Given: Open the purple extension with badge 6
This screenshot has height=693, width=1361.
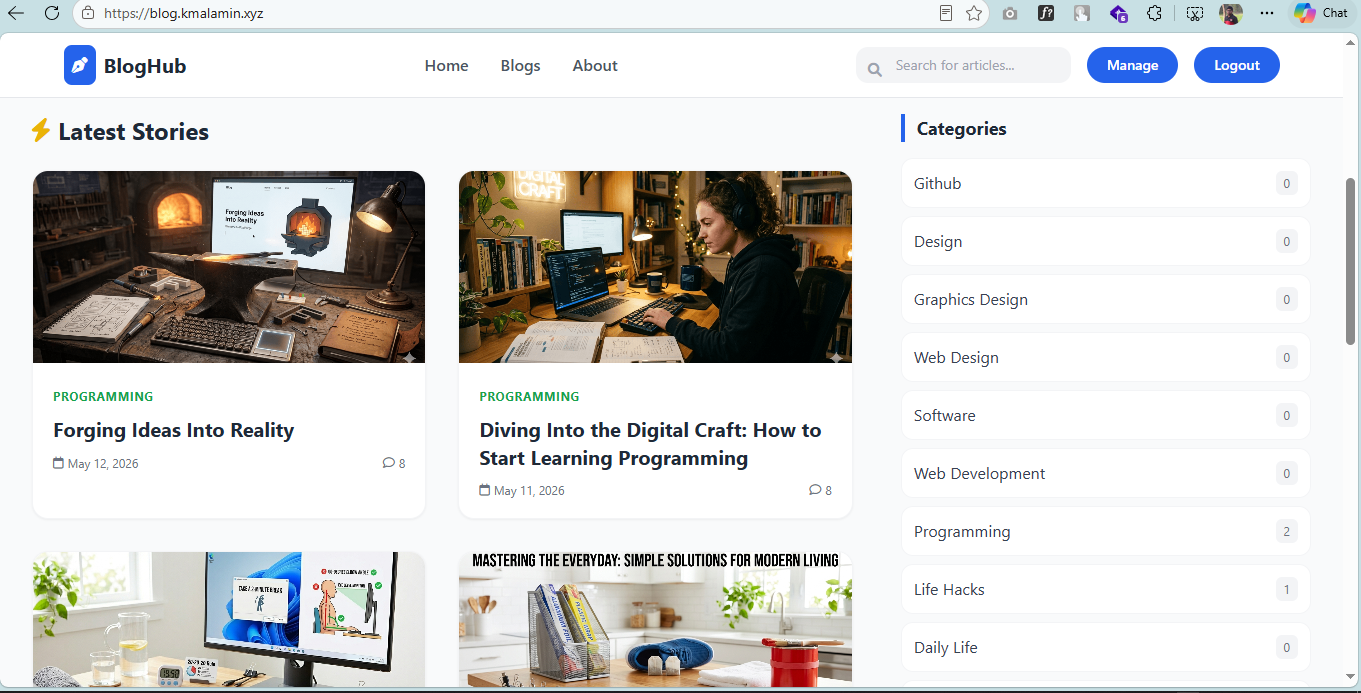Looking at the screenshot, I should click(x=1119, y=14).
